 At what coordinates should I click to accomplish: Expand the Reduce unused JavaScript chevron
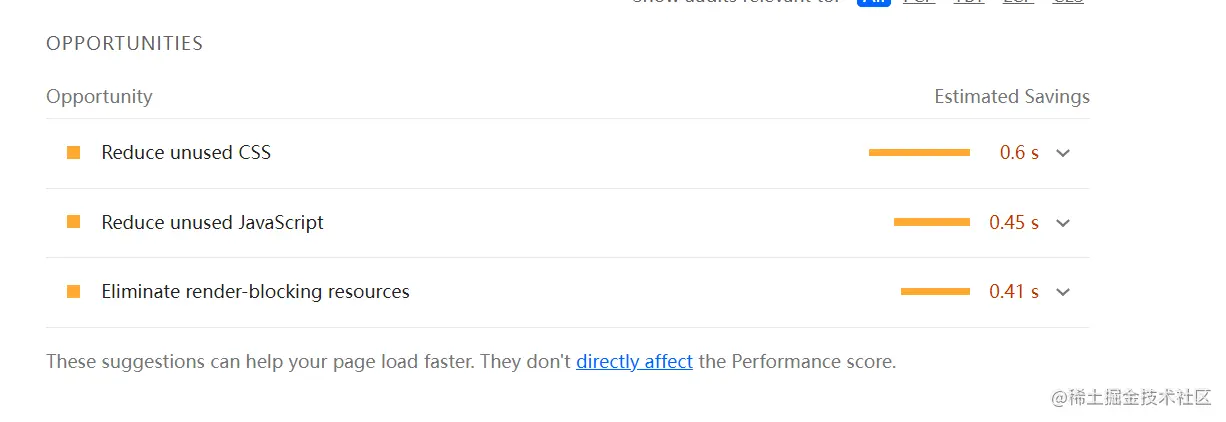(1063, 223)
